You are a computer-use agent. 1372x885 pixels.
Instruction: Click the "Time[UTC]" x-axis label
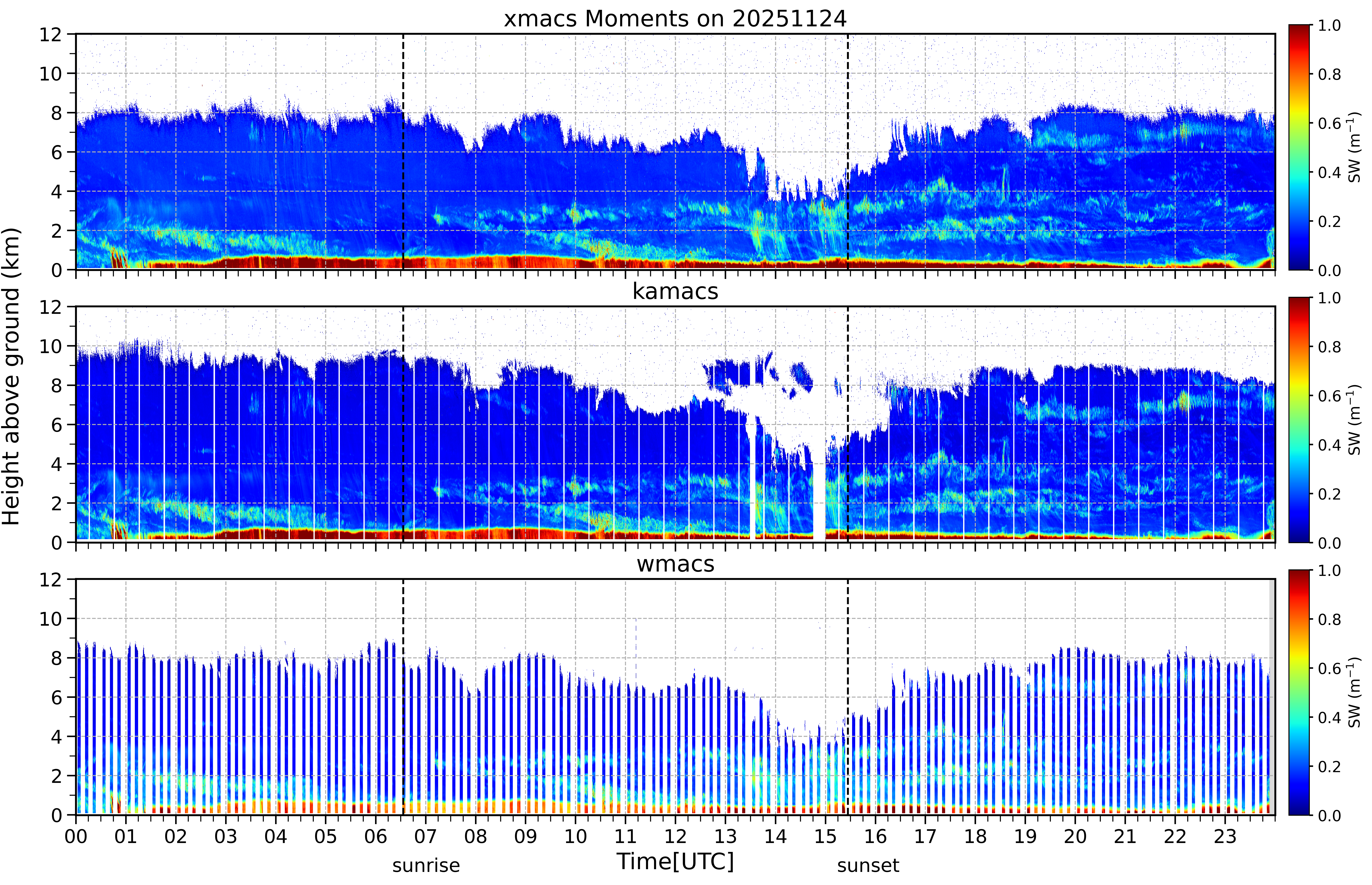[675, 861]
